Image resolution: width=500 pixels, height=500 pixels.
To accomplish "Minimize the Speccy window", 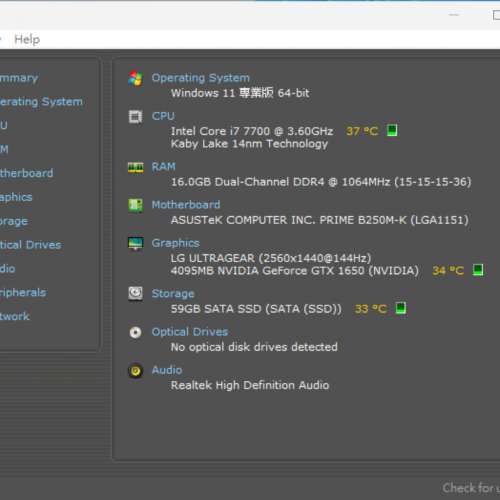I will pyautogui.click(x=454, y=15).
